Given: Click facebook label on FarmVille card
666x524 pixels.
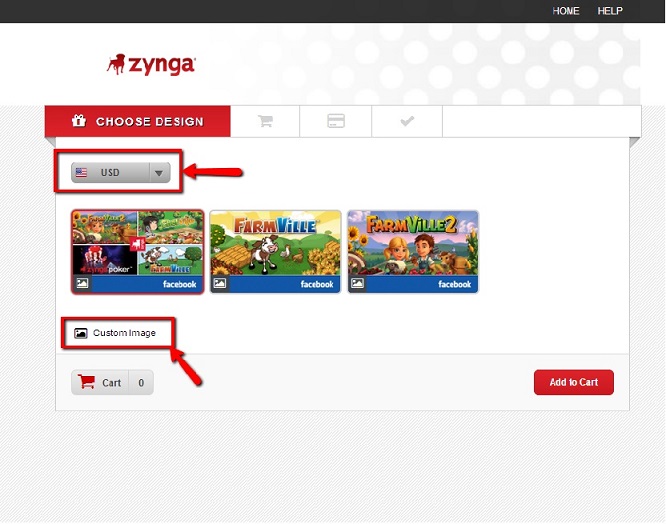Looking at the screenshot, I should pyautogui.click(x=317, y=284).
